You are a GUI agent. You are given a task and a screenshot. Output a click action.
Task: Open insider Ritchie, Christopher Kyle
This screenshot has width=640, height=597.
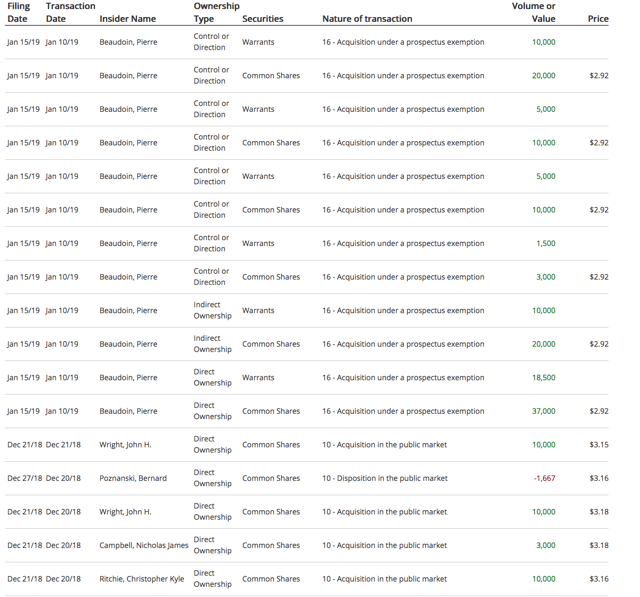click(142, 579)
